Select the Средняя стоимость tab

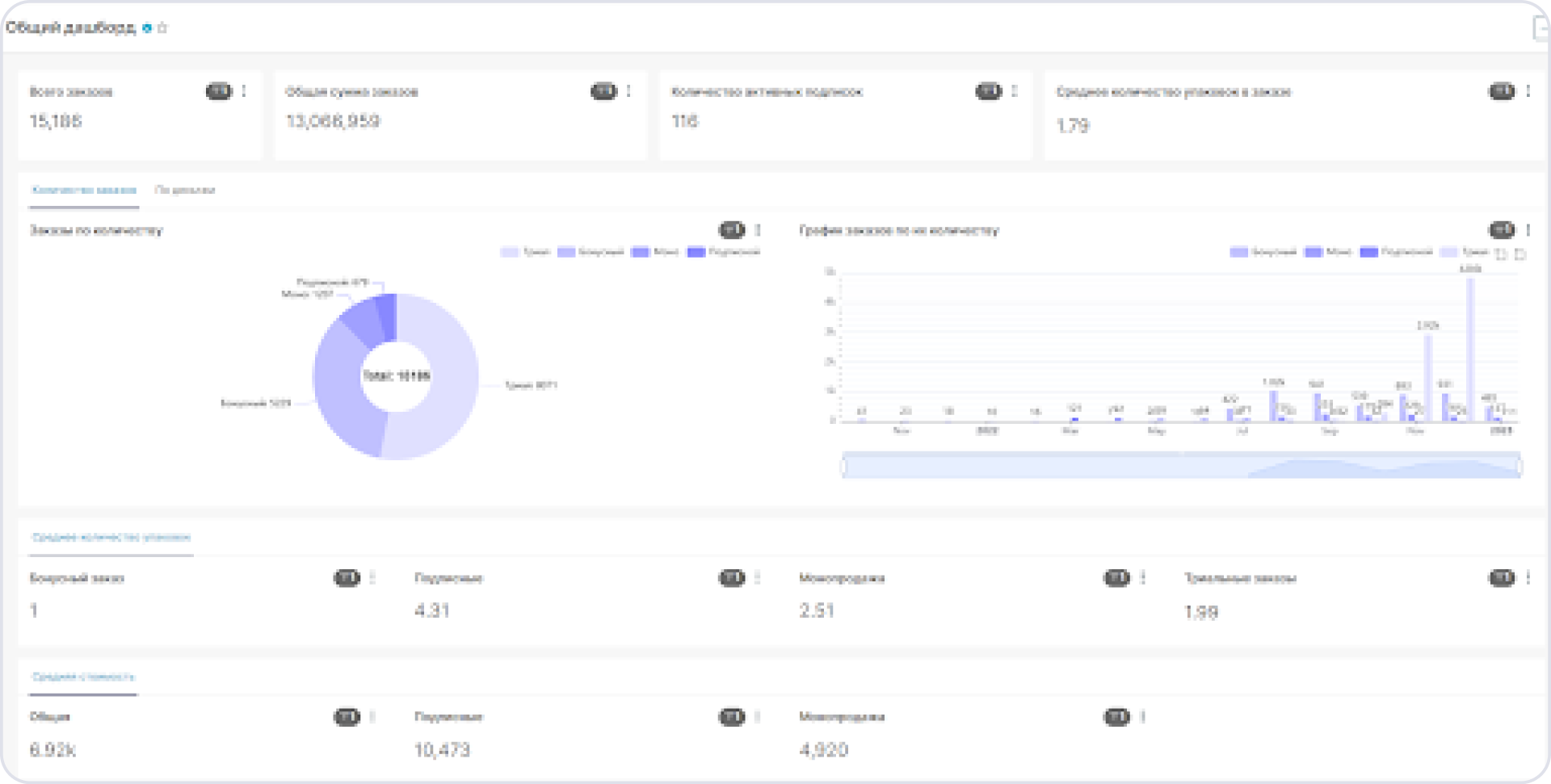click(83, 677)
